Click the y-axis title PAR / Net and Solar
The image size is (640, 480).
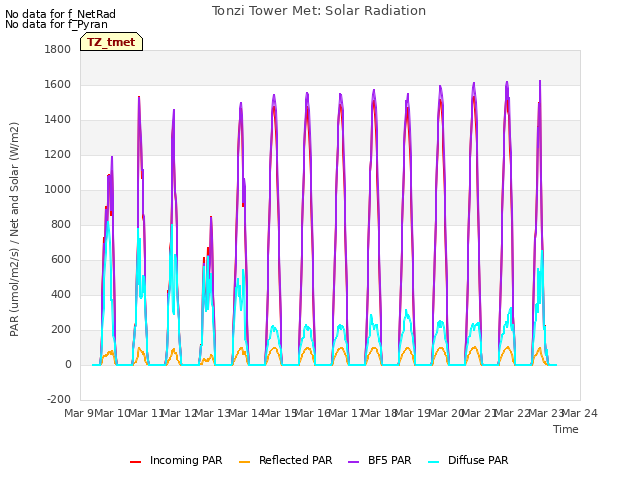14,229
